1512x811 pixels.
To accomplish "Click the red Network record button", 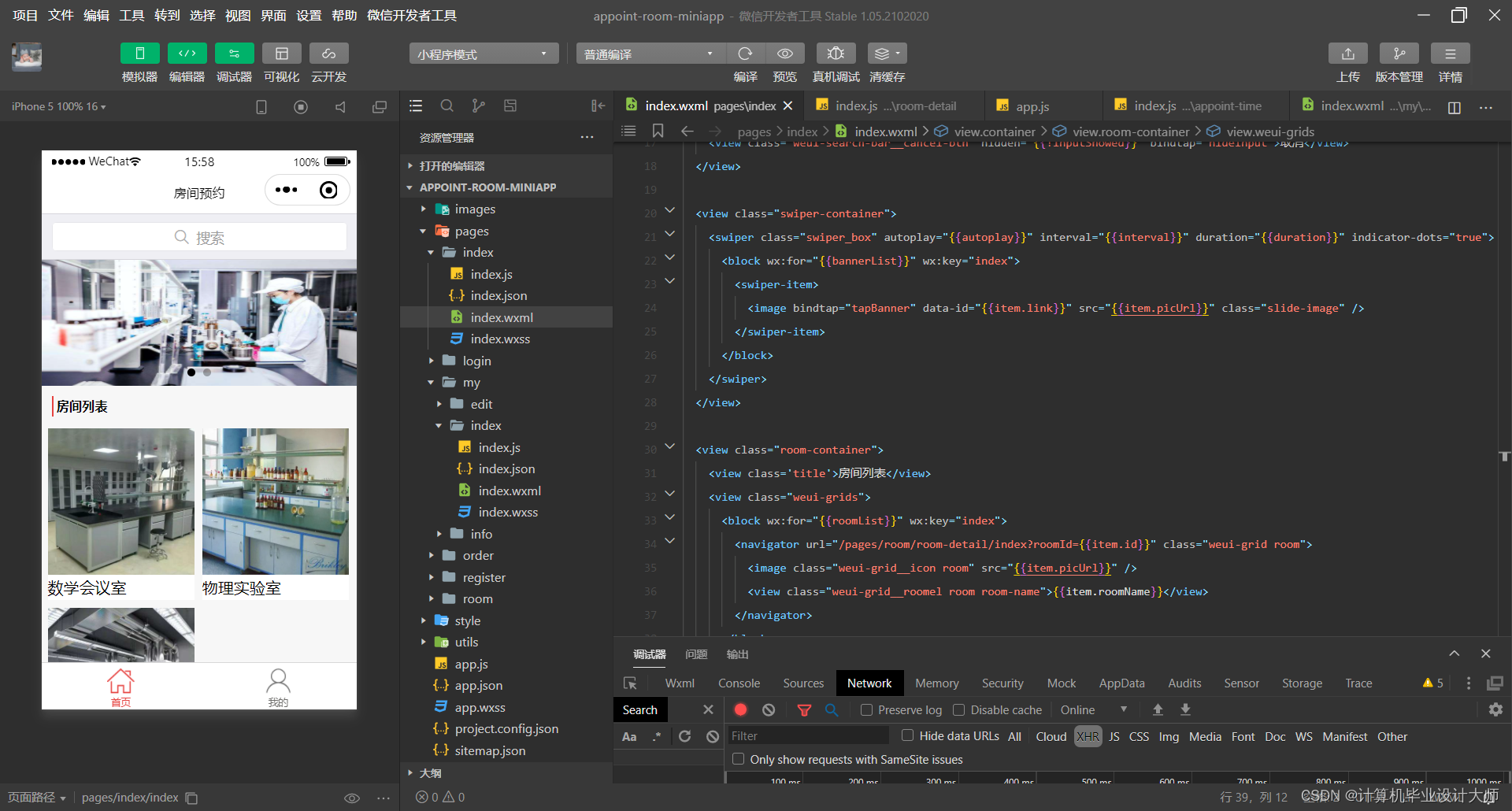I will (x=740, y=709).
